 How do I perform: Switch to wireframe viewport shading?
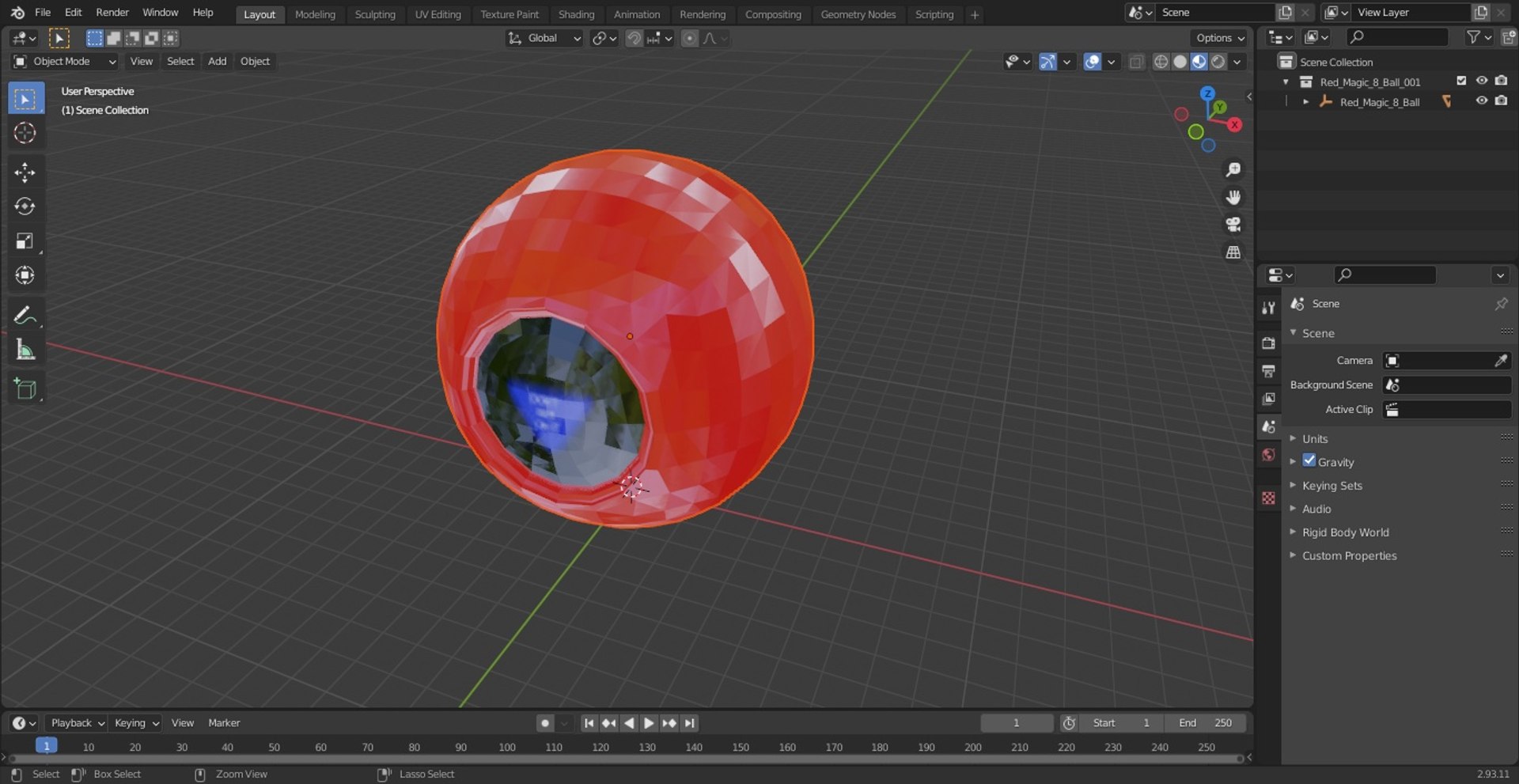click(x=1161, y=62)
